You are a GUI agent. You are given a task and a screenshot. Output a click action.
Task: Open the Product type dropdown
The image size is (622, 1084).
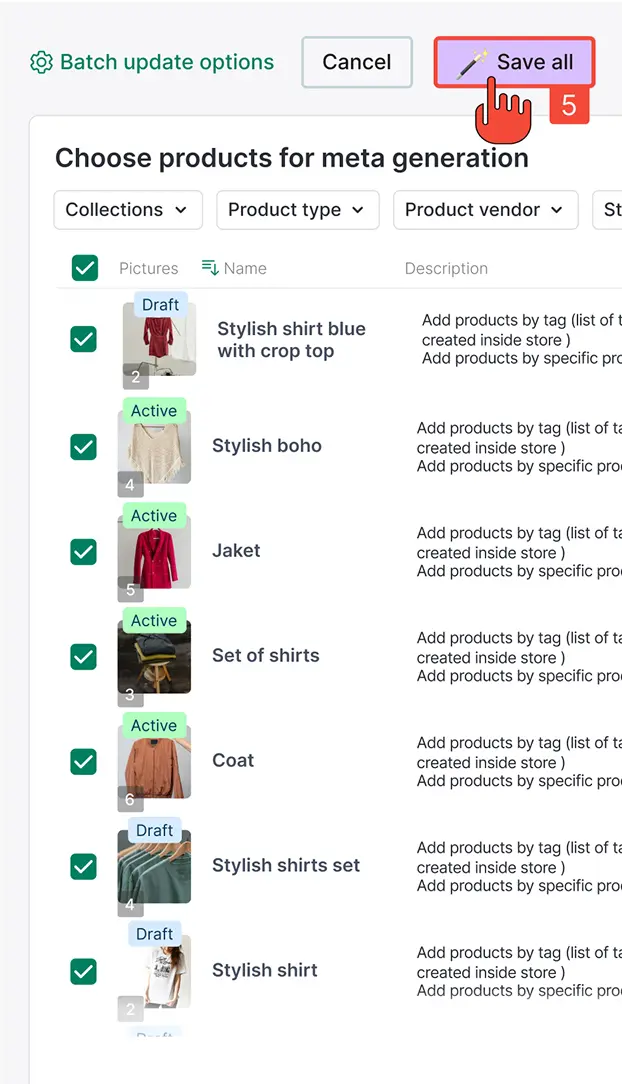[297, 210]
